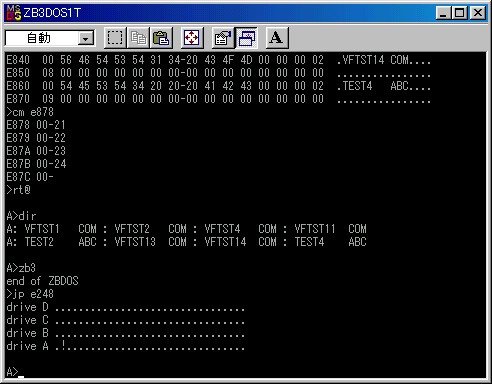Click the 自動 font size combo box
Viewport: 492px width, 384px height.
point(50,38)
